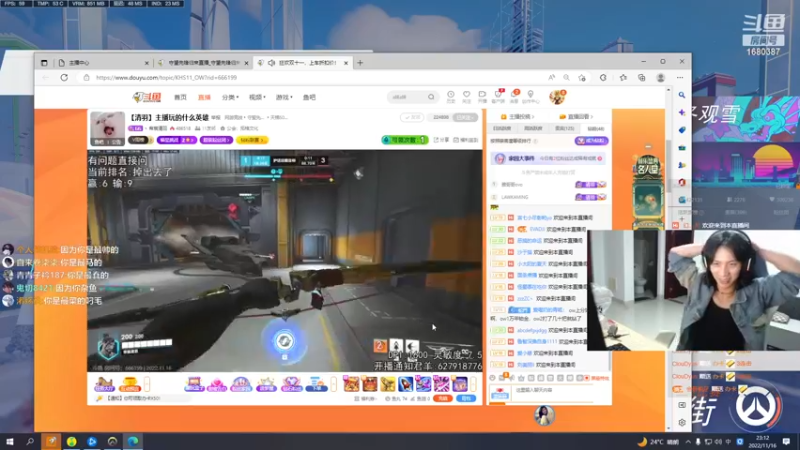Open Douyu user avatar in header
Image resolution: width=800 pixels, height=450 pixels.
557,97
